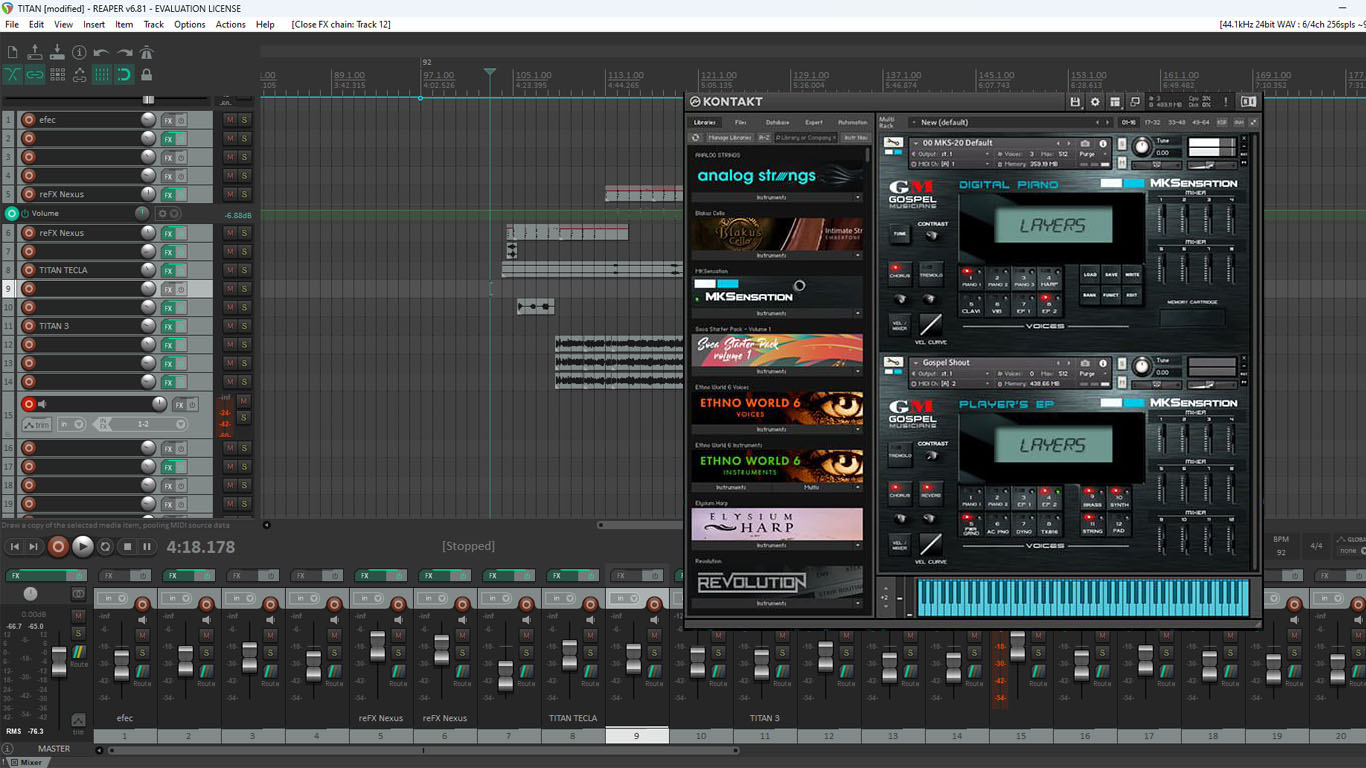
Task: Click the master volume fader in mixer
Action: click(x=59, y=661)
